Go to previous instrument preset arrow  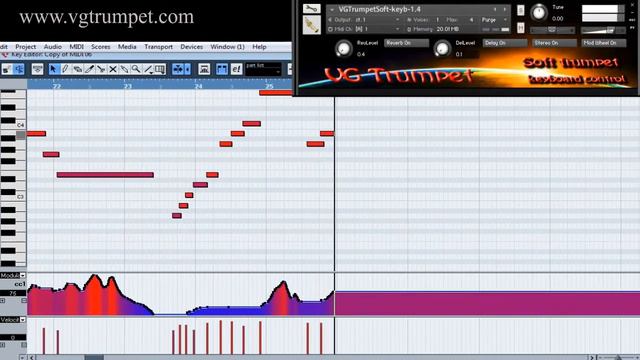(x=496, y=9)
